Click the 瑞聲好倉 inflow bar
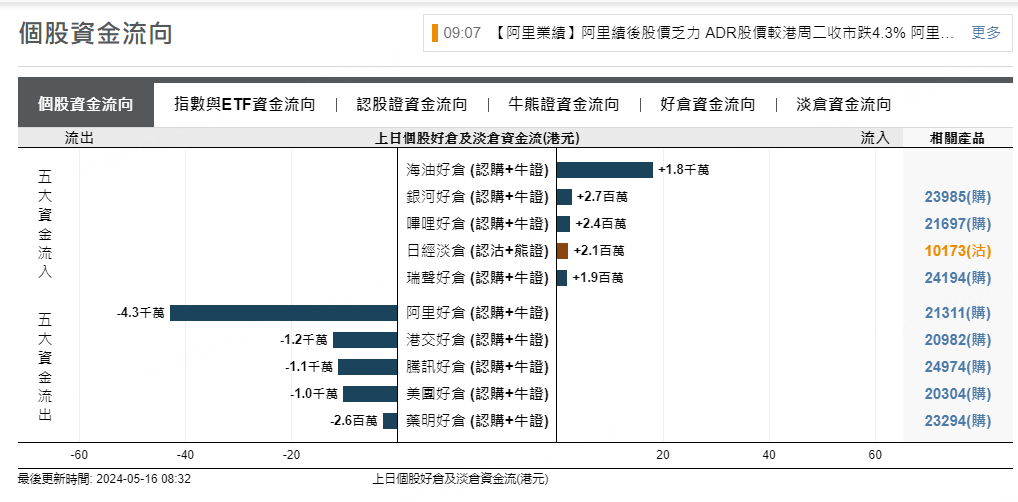 [562, 278]
